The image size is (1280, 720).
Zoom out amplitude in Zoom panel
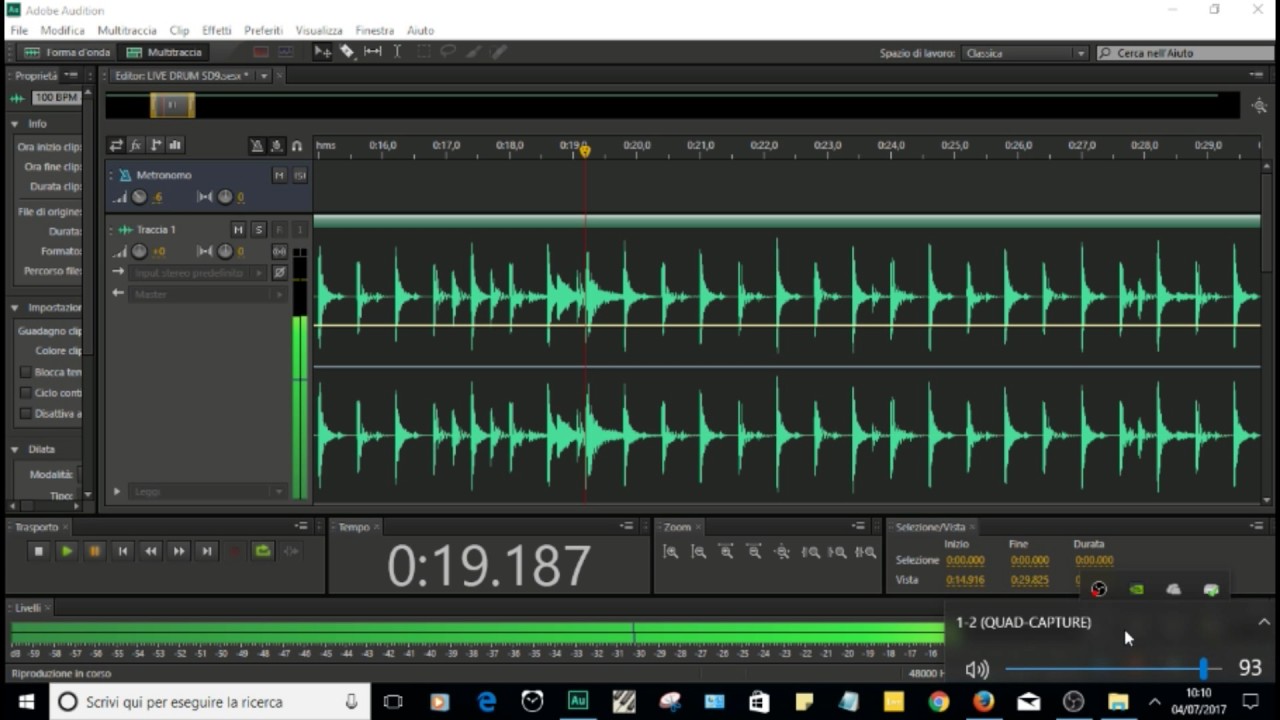699,552
